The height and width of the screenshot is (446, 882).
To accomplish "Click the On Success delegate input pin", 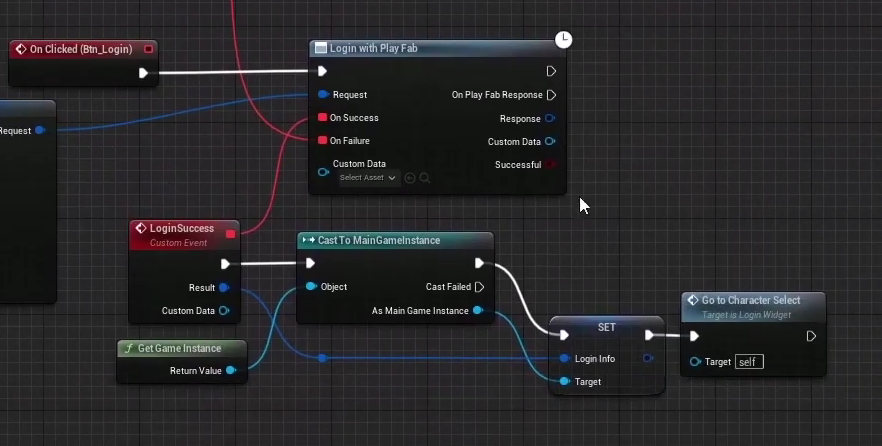I will [x=322, y=118].
